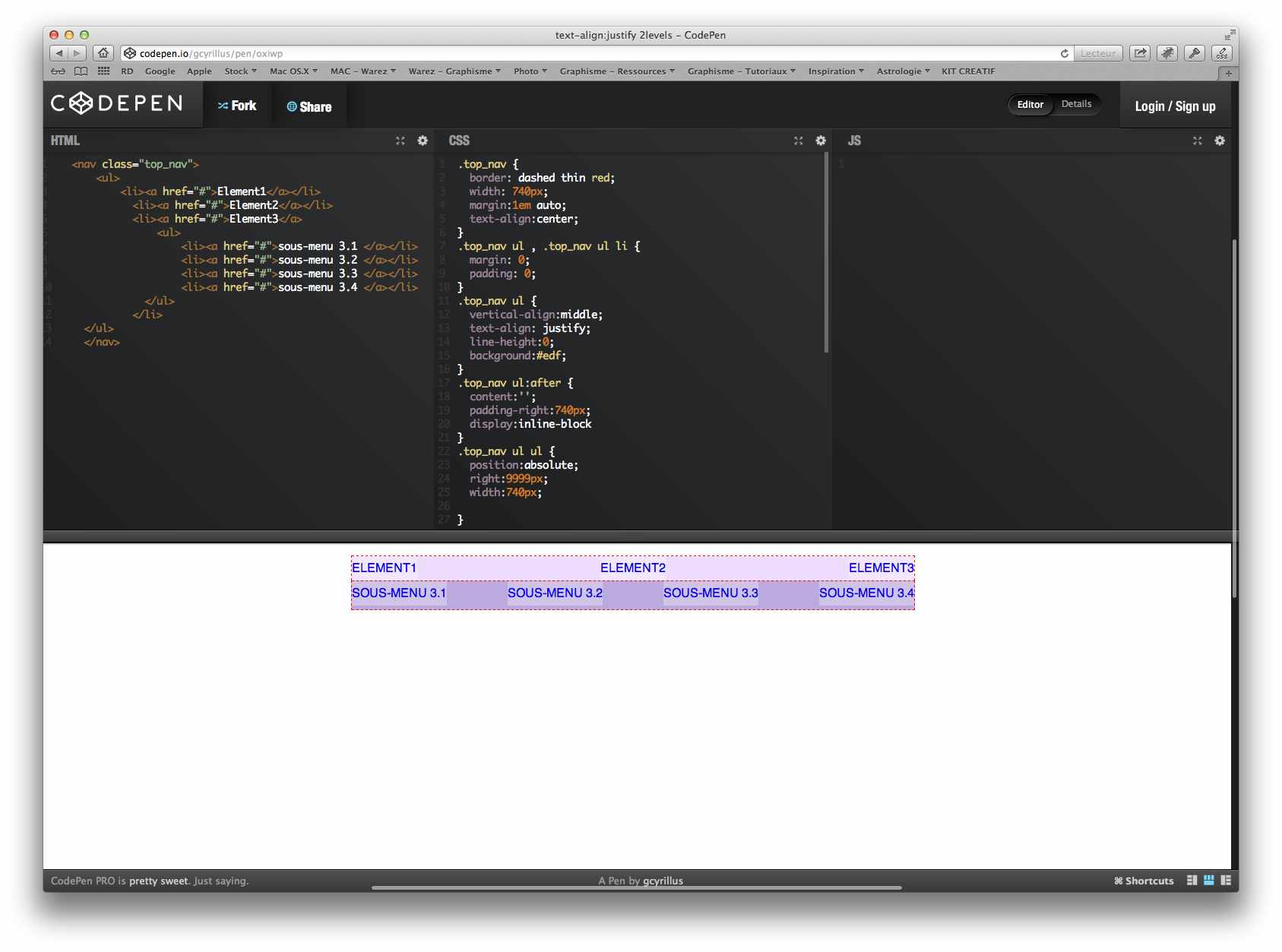Click the ELEMENT3 nav link

882,568
